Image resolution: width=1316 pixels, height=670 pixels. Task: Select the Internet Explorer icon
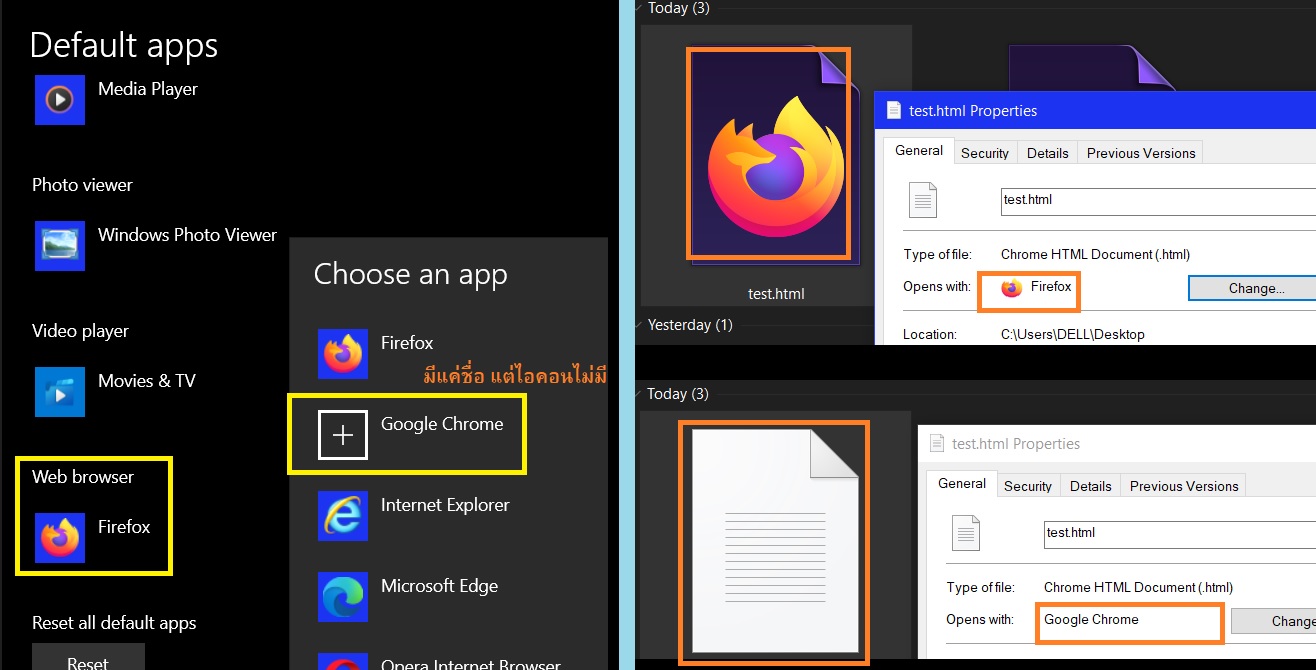pyautogui.click(x=343, y=516)
